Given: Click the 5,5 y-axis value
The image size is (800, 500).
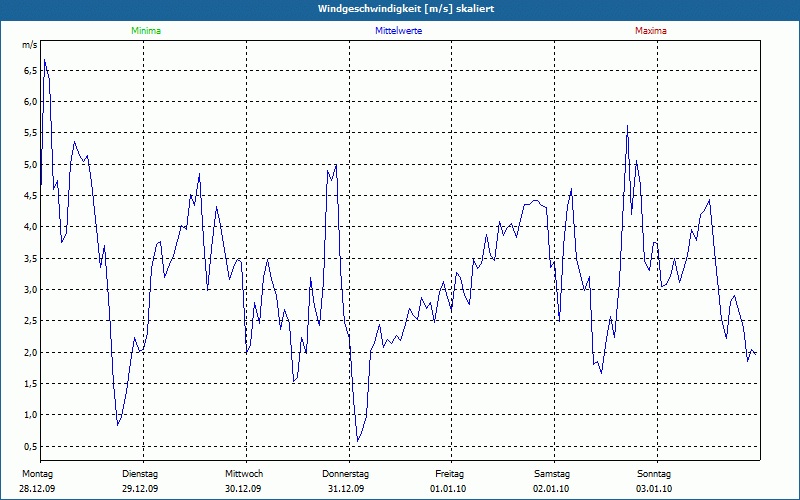Looking at the screenshot, I should pos(31,133).
